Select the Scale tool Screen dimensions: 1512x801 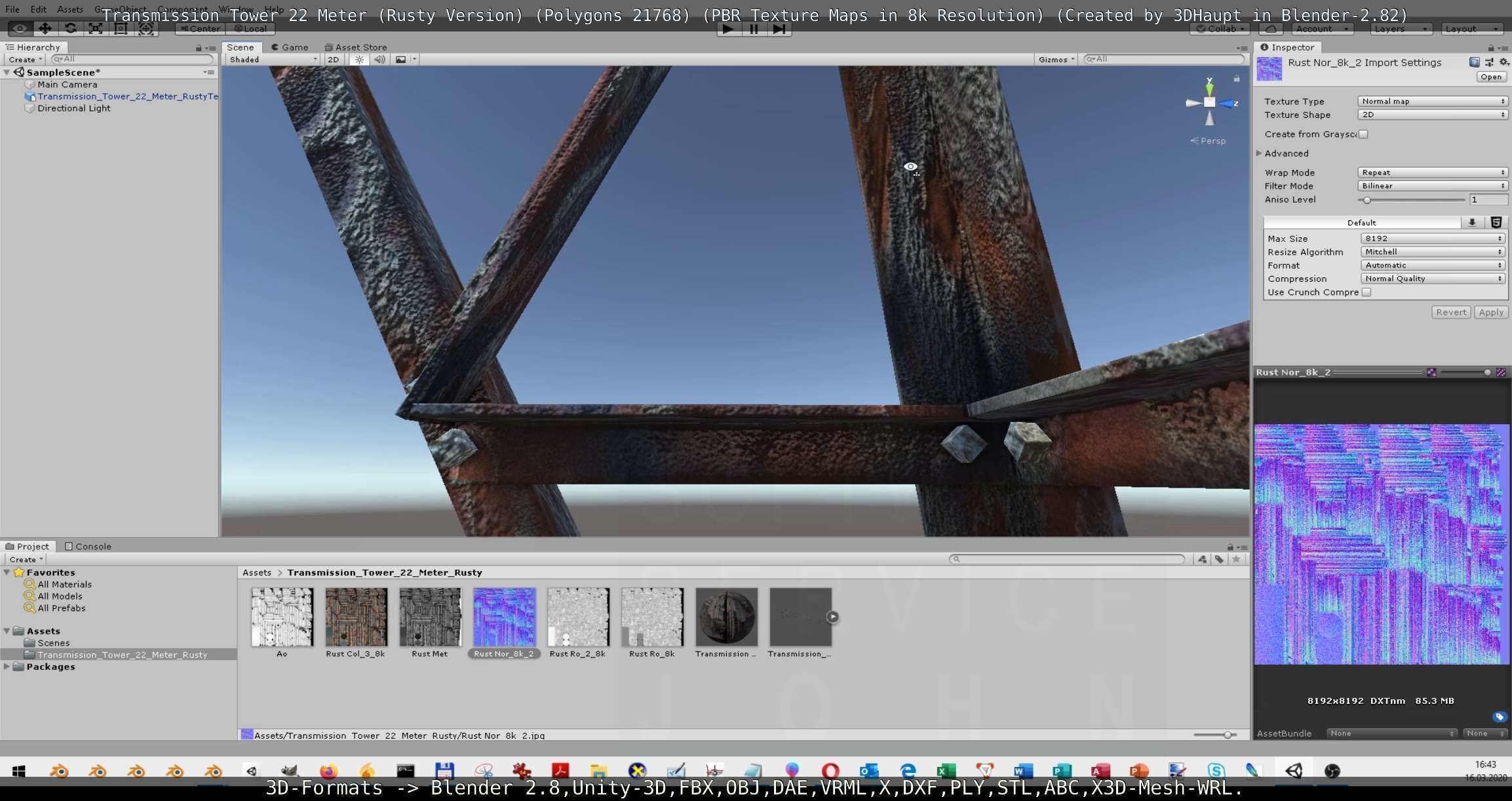pos(95,29)
